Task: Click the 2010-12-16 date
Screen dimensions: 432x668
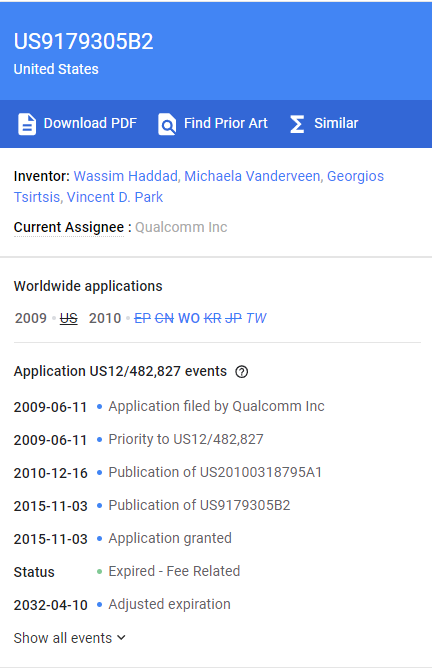Action: pos(51,473)
